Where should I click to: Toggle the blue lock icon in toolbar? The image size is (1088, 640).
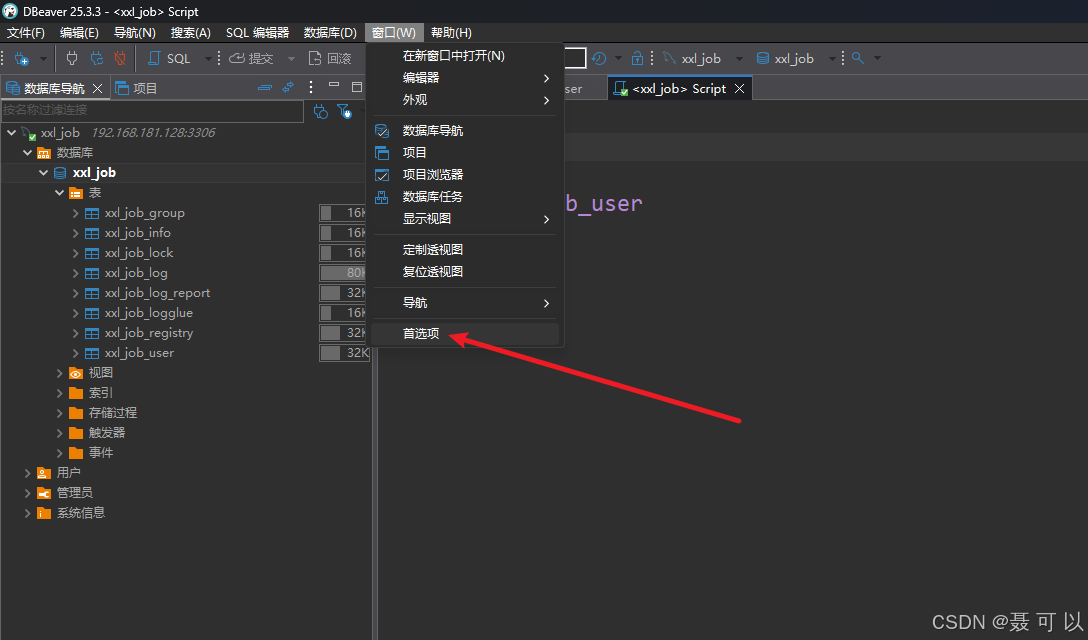click(x=637, y=58)
